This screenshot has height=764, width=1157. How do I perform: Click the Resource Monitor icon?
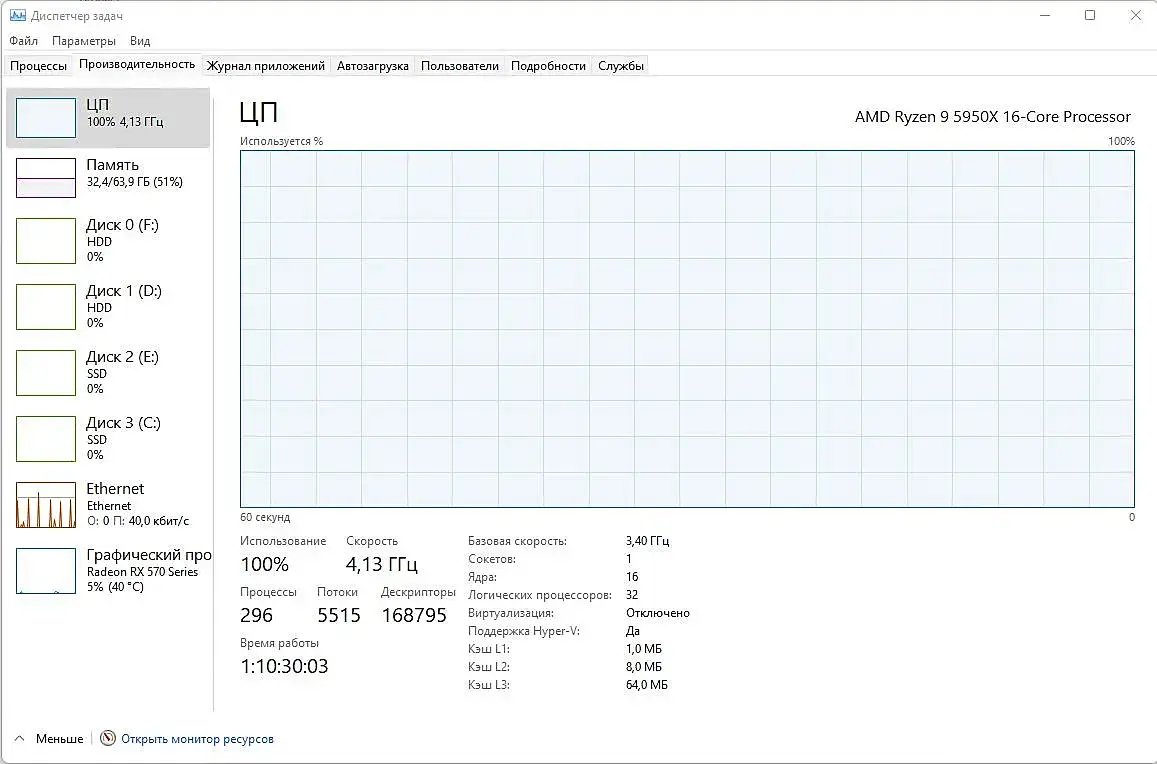[108, 739]
